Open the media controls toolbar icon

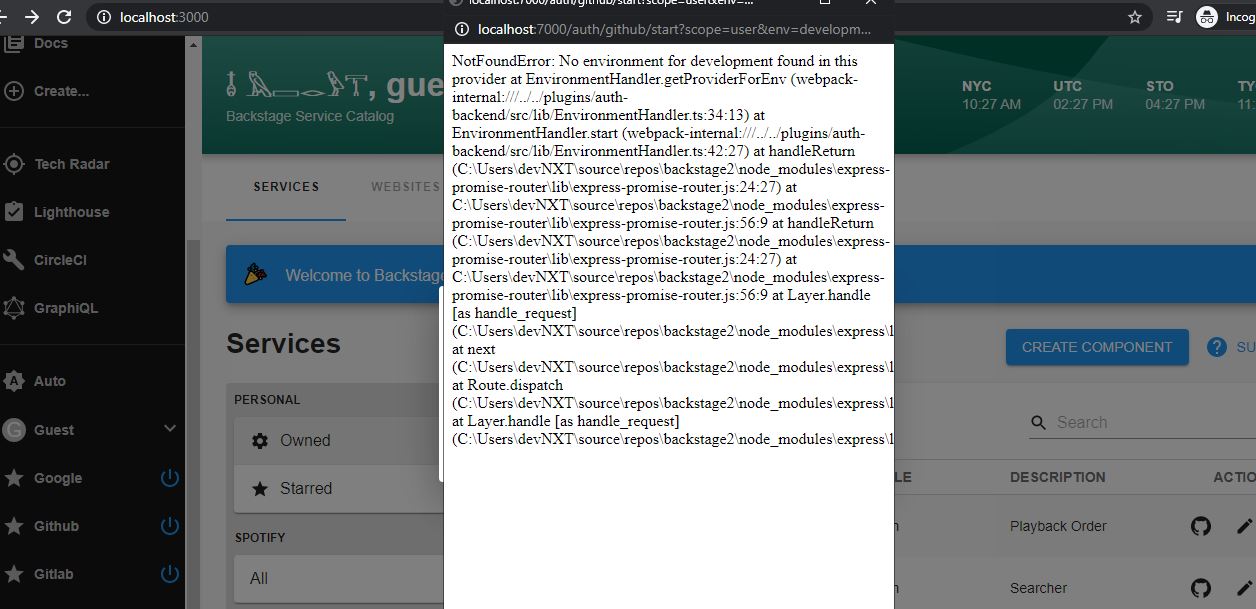point(1175,17)
